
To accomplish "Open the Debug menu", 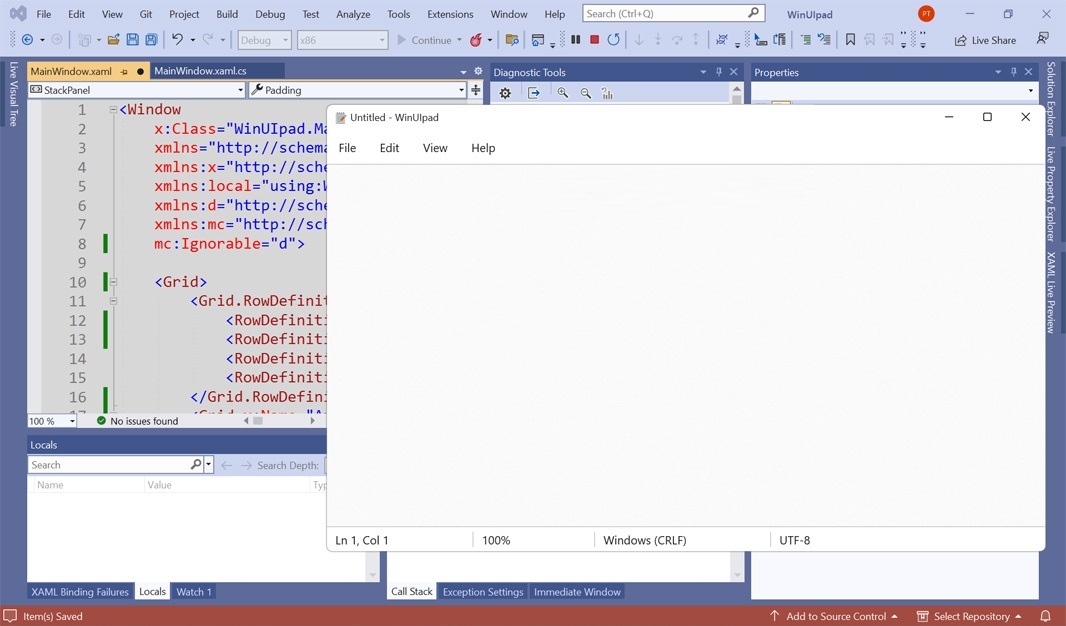I will 269,14.
